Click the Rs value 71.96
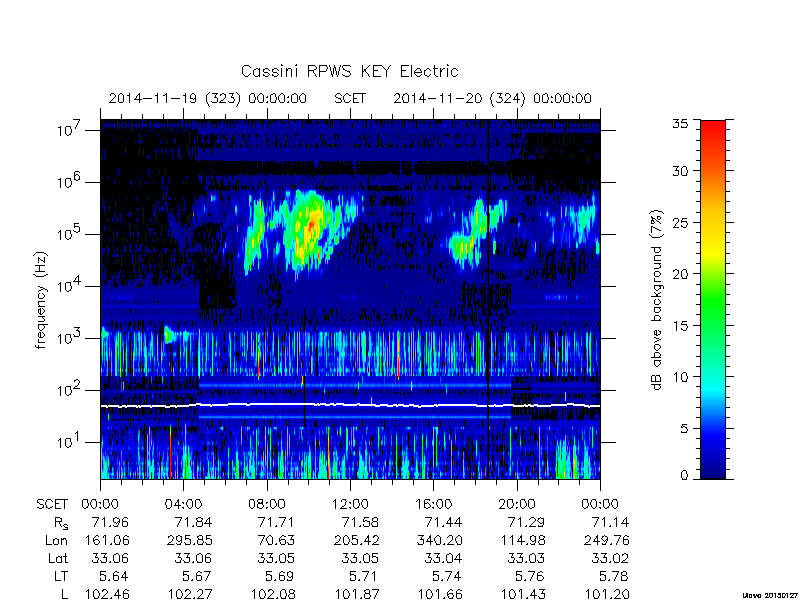 [110, 522]
